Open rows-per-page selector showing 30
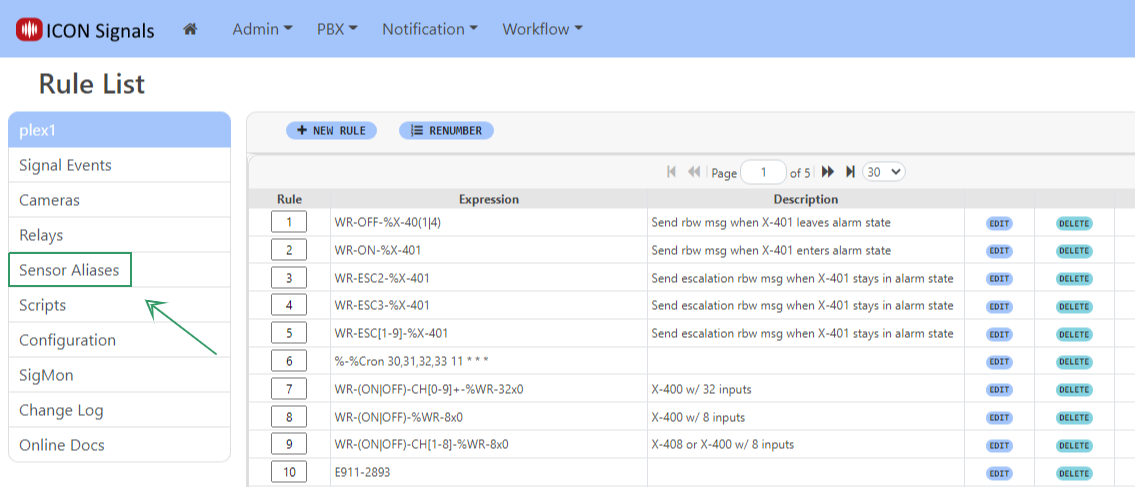Image resolution: width=1135 pixels, height=487 pixels. click(x=883, y=172)
